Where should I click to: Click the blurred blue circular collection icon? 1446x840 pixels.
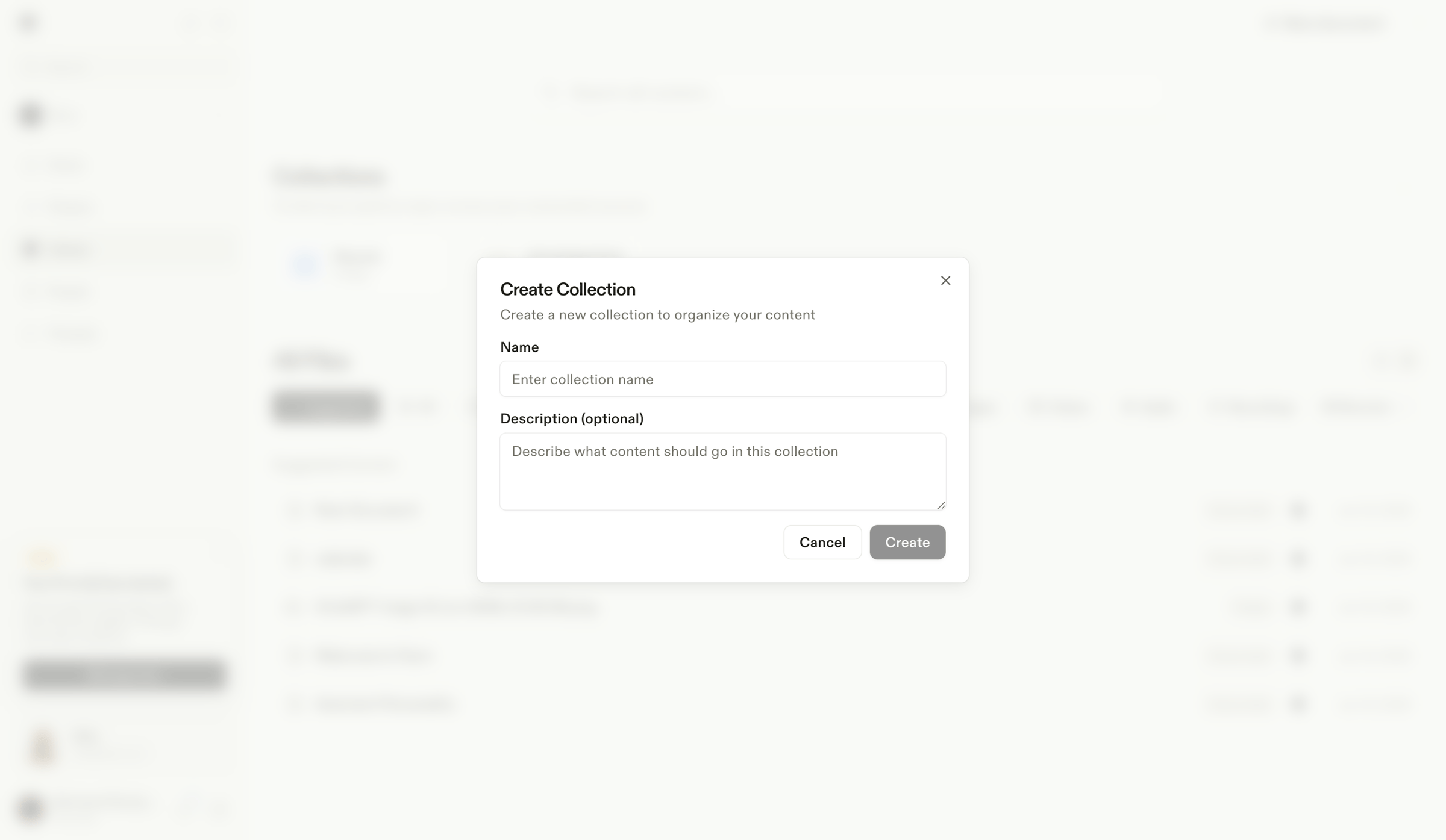pos(304,264)
